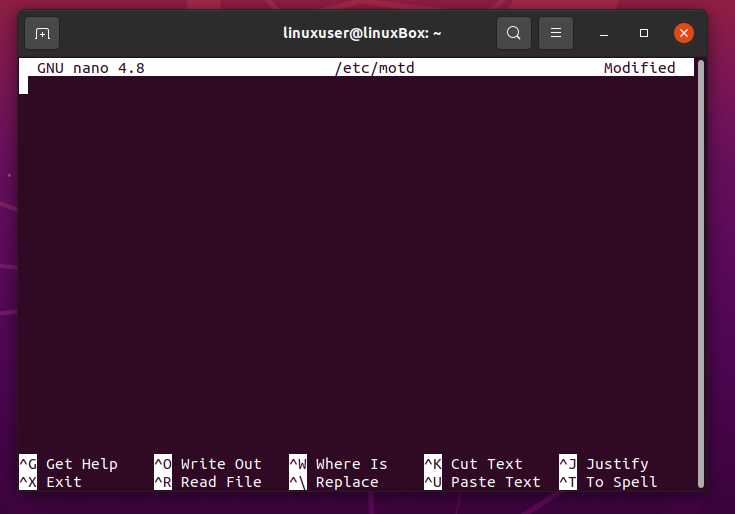This screenshot has width=735, height=514.
Task: Click the Get Help shortcut
Action: [x=81, y=464]
